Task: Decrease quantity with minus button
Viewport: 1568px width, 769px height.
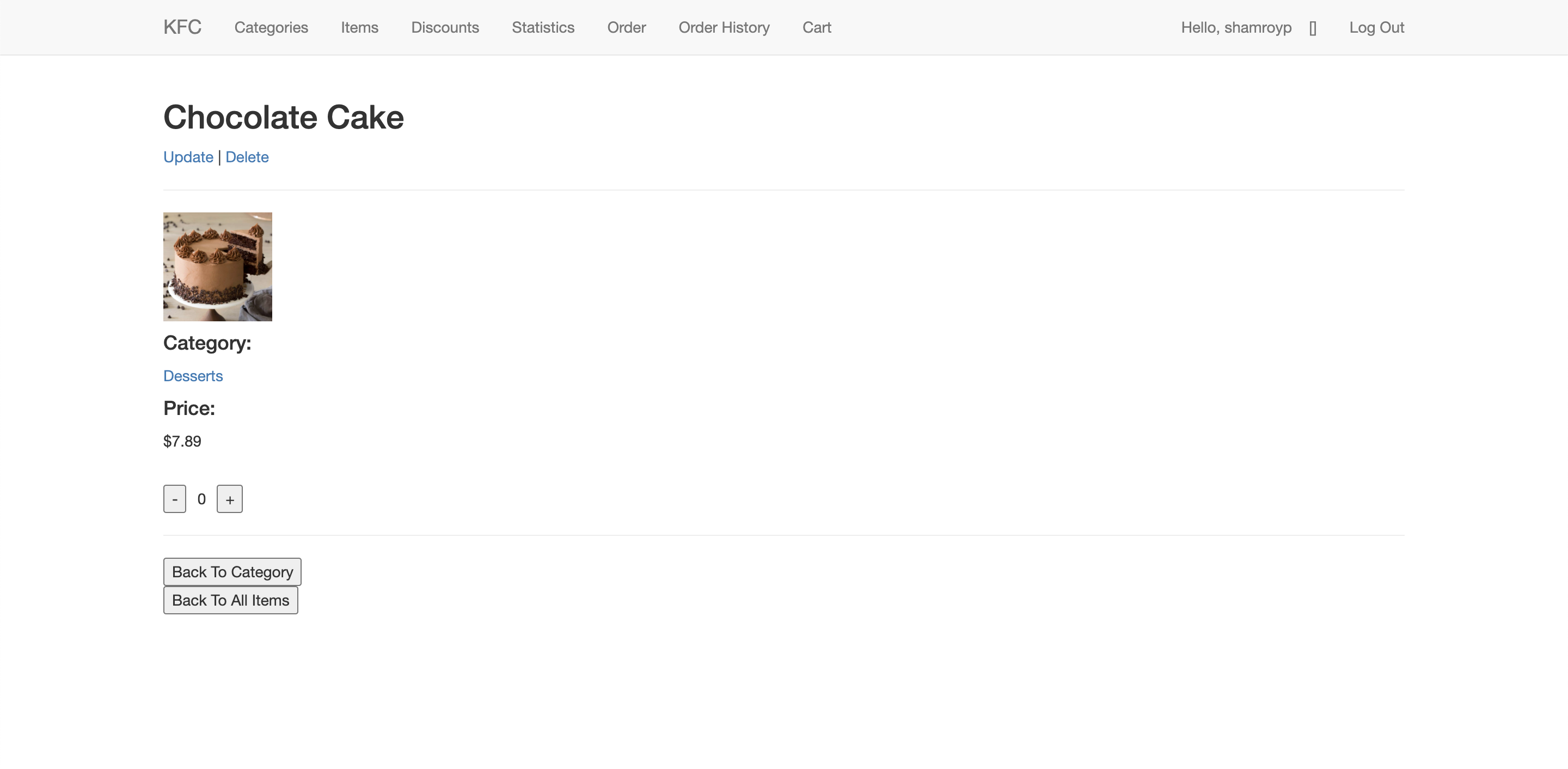Action: click(175, 499)
